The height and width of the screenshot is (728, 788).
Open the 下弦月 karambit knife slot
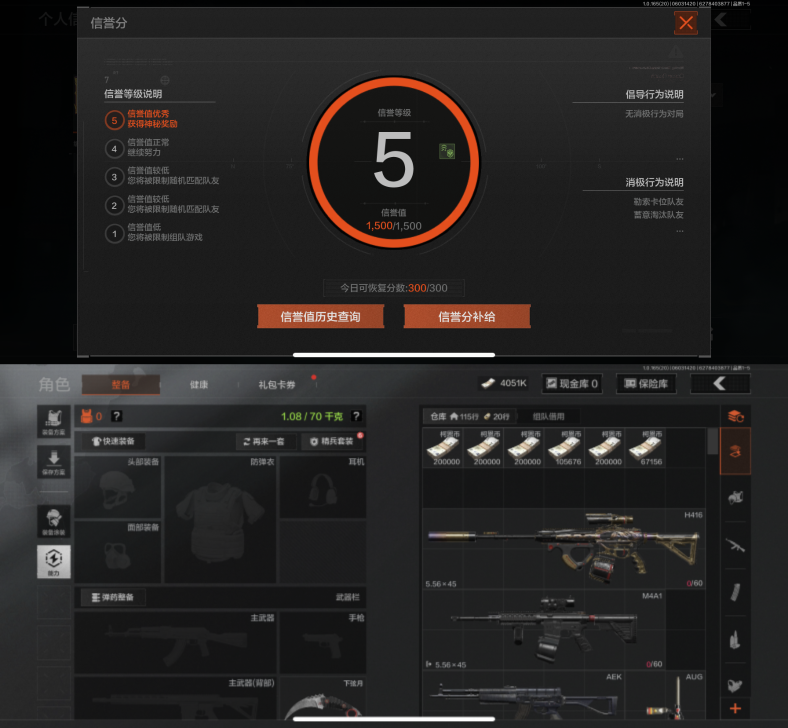point(323,698)
